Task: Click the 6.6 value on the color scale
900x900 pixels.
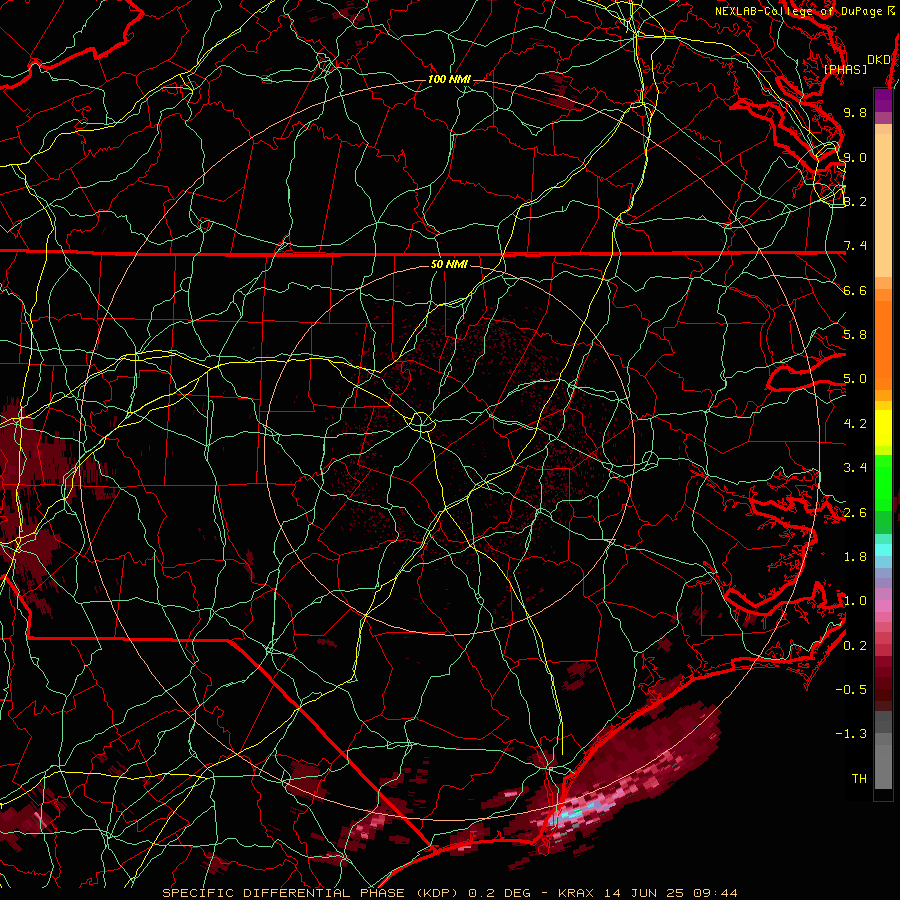Action: (x=855, y=290)
